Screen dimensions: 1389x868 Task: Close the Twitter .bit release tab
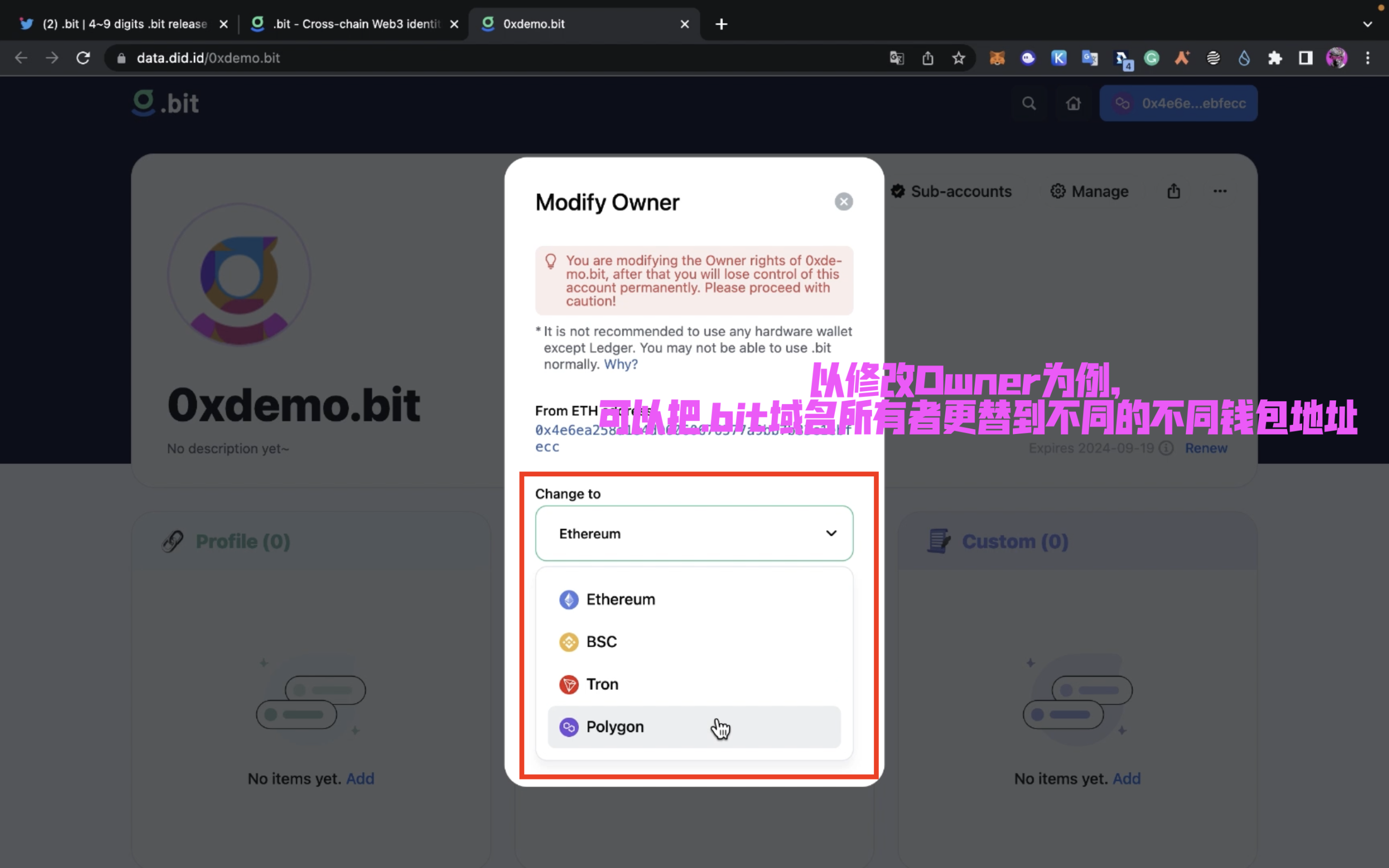point(224,24)
